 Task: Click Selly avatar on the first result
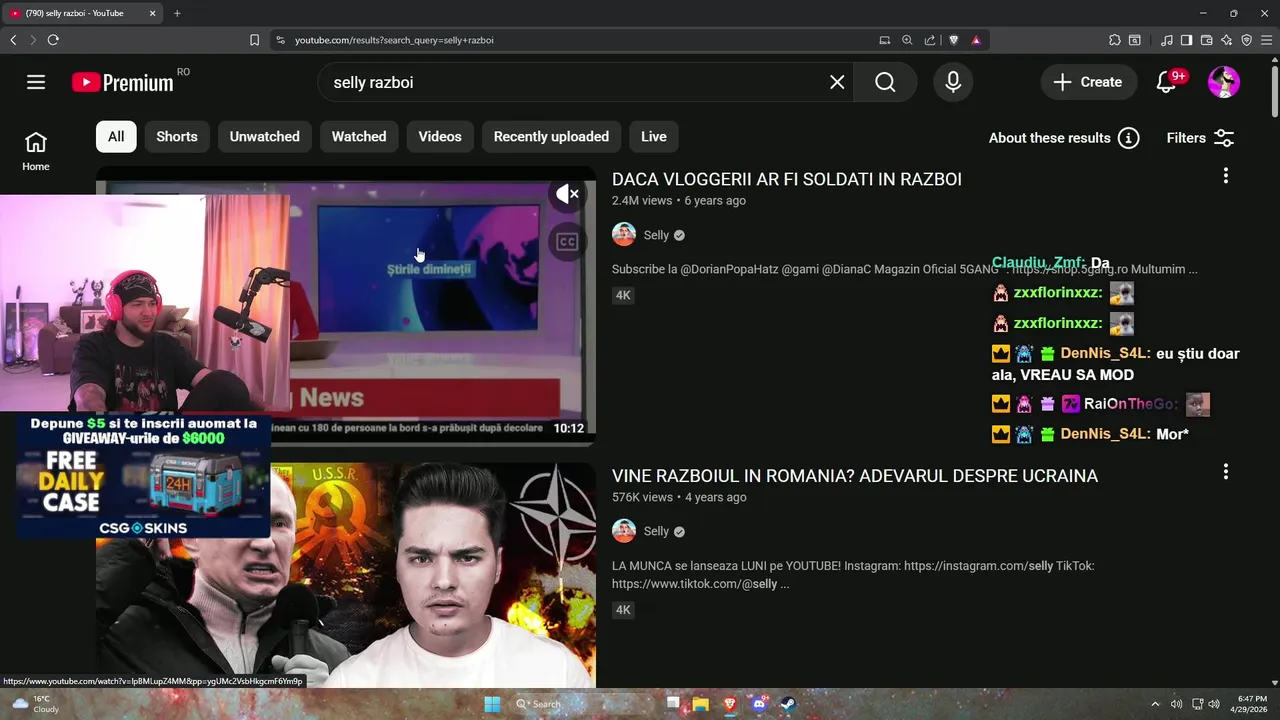pos(624,235)
